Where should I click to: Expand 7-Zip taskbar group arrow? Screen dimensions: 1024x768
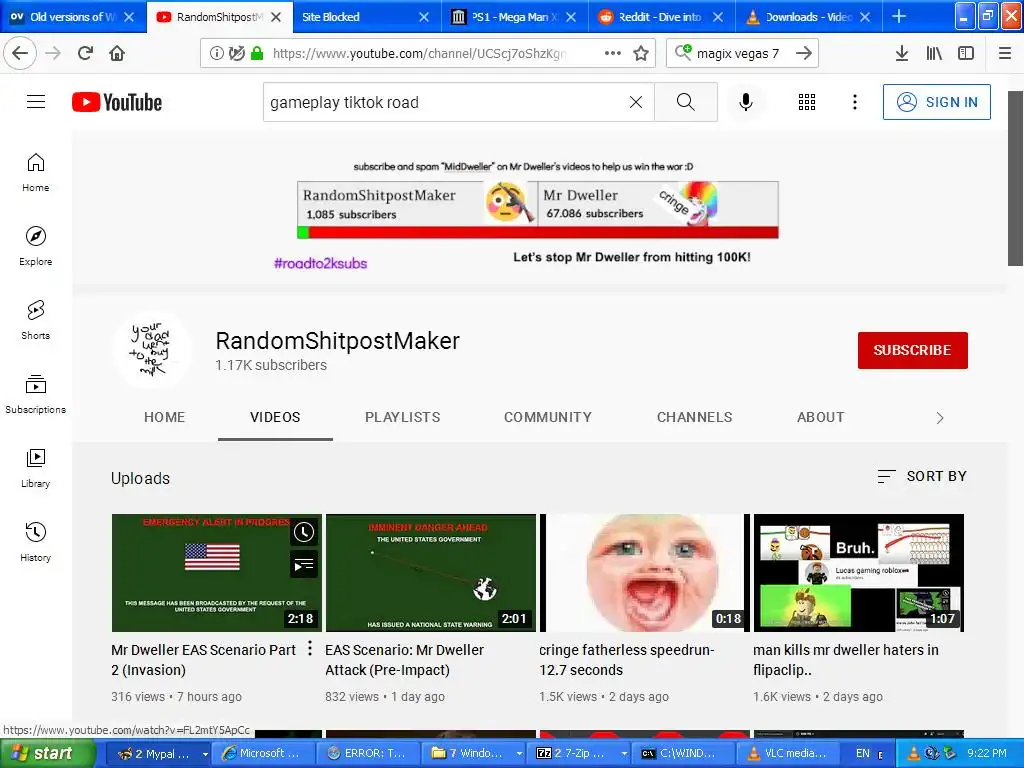(624, 754)
